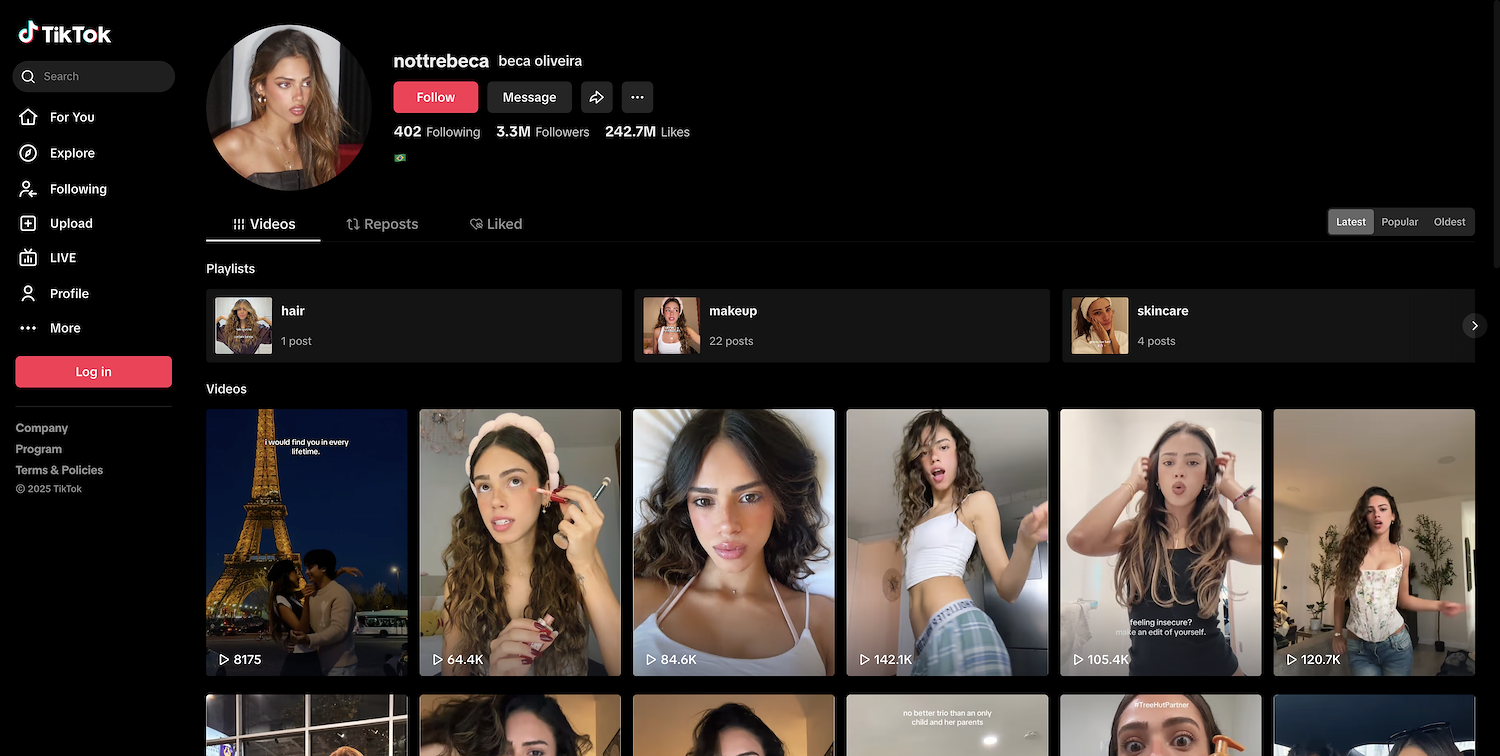The height and width of the screenshot is (756, 1500).
Task: Click the share arrow icon
Action: (597, 97)
